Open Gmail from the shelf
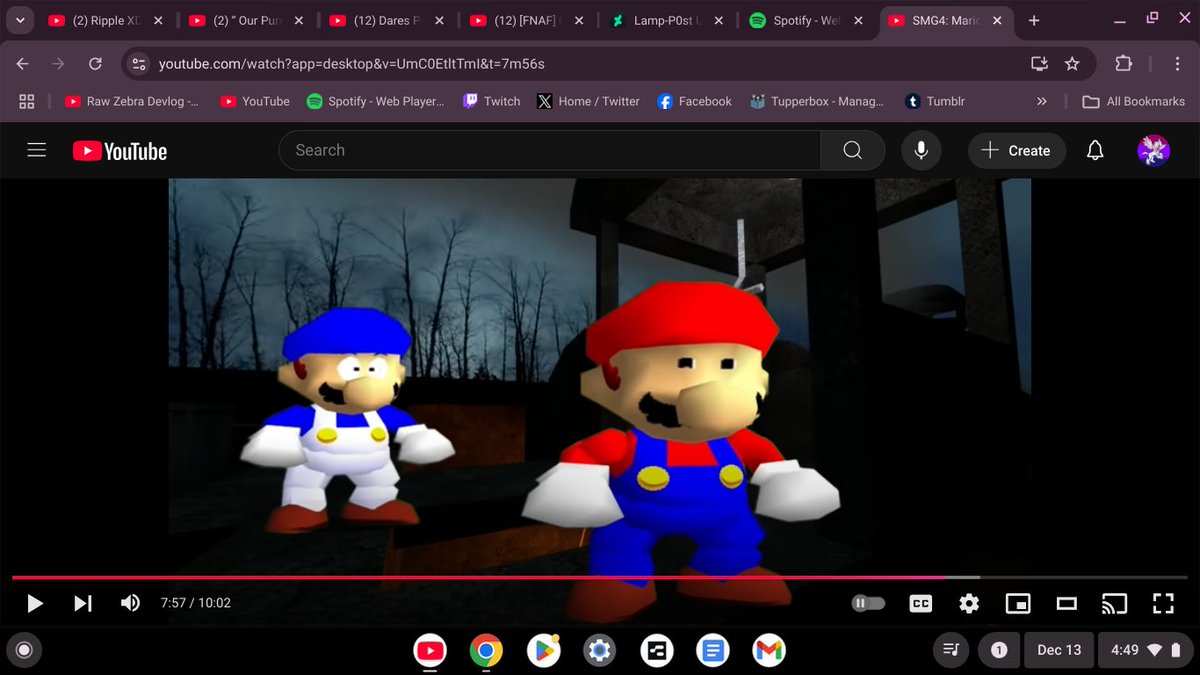This screenshot has width=1200, height=675. point(768,651)
